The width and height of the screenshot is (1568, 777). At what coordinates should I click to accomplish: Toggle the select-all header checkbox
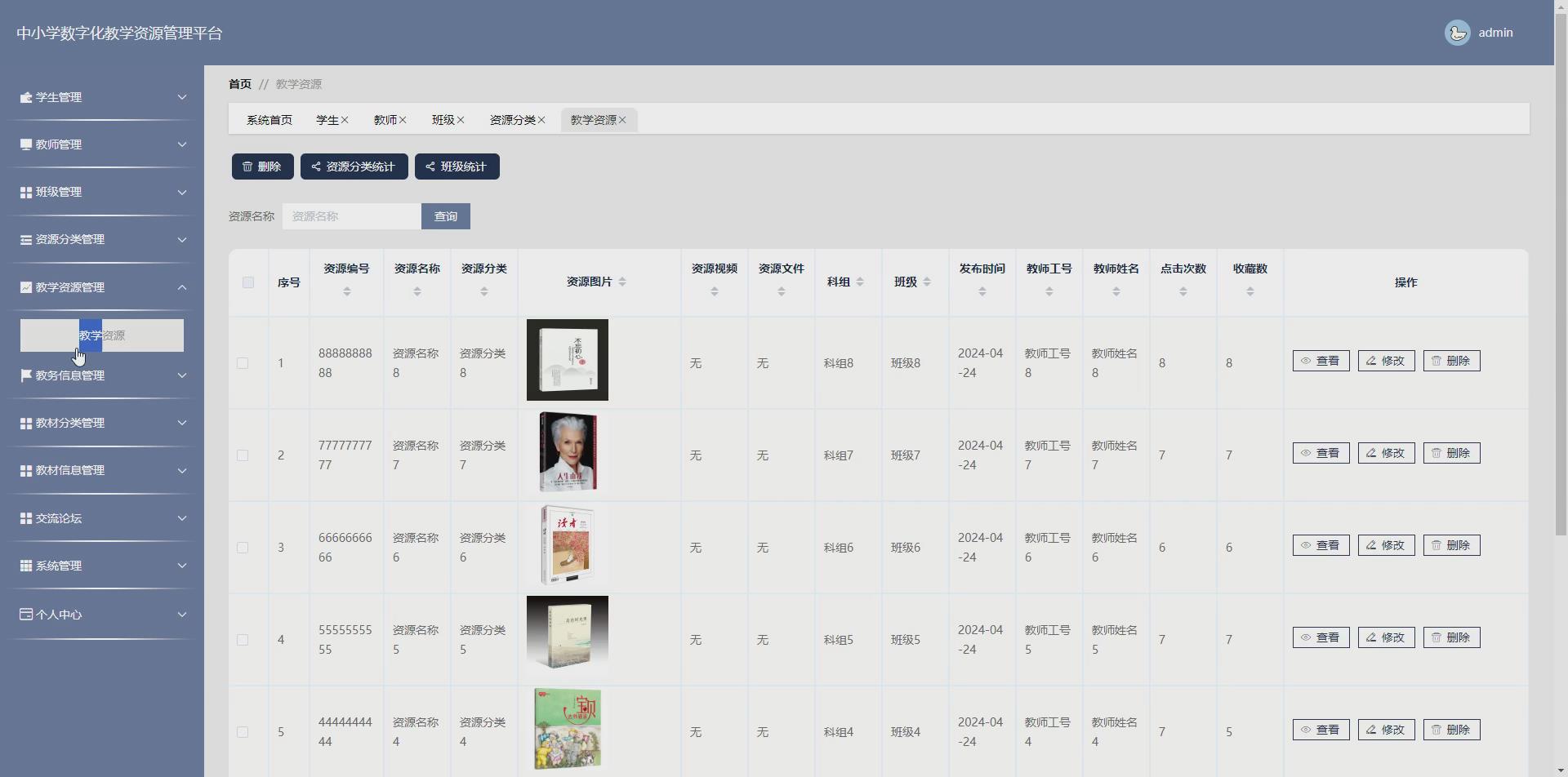pyautogui.click(x=248, y=282)
